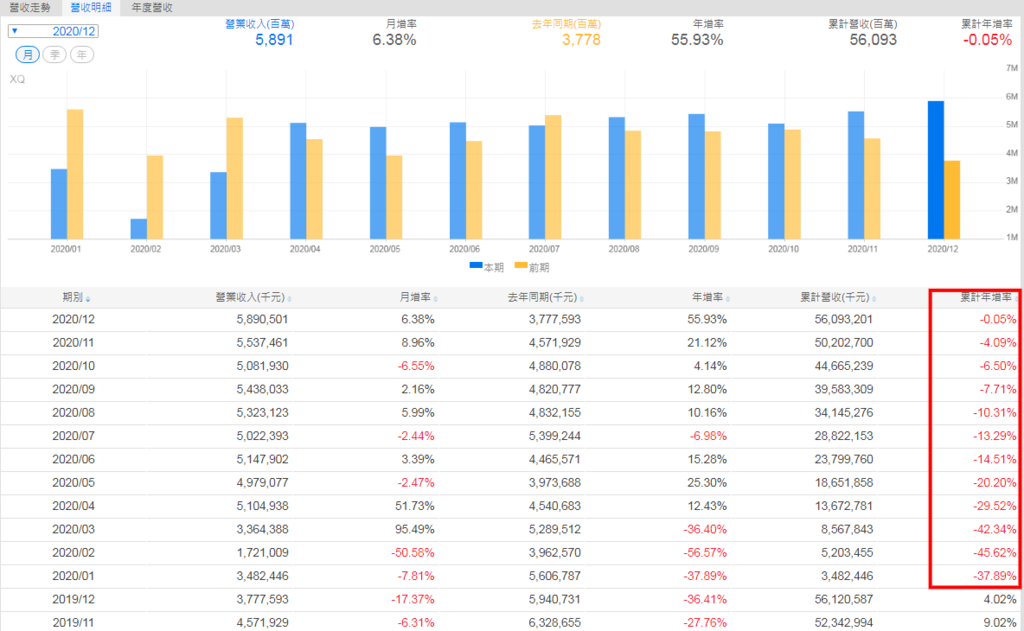Click the 5,891 營業收入 summary value
The width and height of the screenshot is (1024, 631).
point(274,40)
